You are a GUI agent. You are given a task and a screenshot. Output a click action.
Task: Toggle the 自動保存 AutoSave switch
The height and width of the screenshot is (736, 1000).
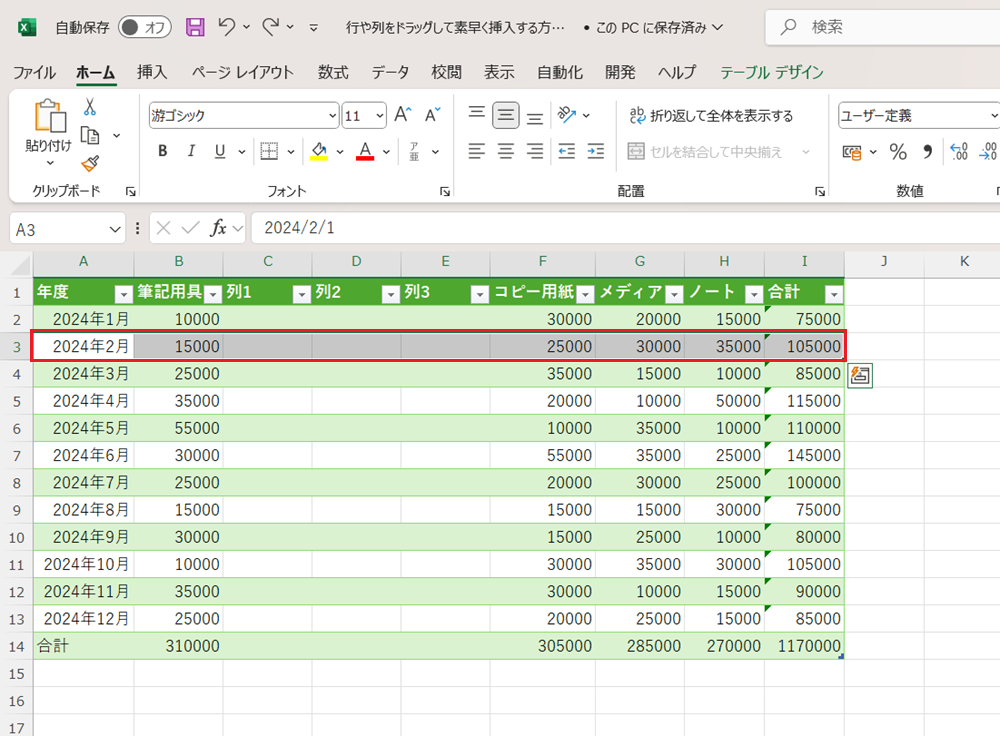tap(145, 27)
